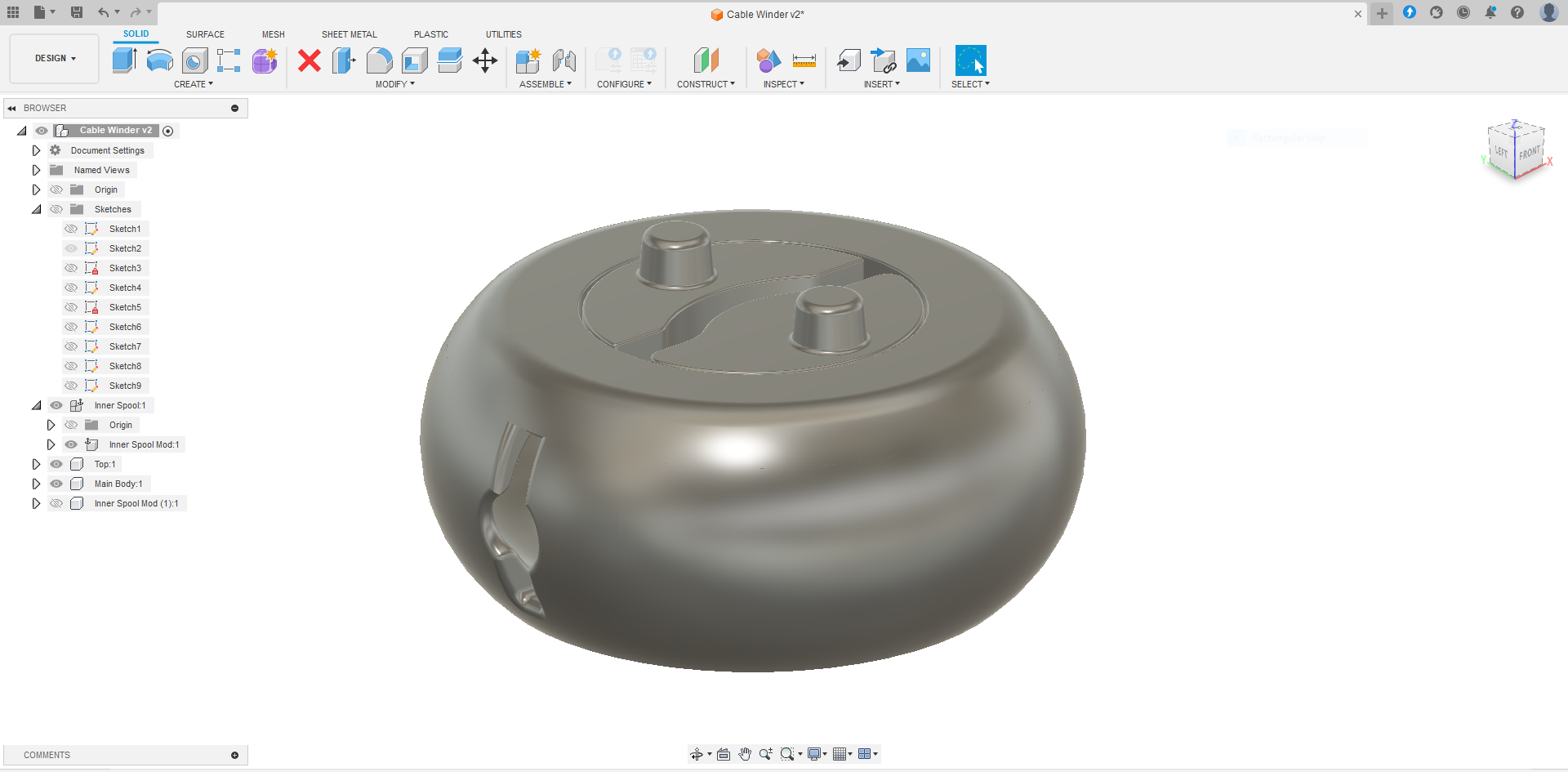
Task: Switch to the SHEET METAL tab
Action: [x=350, y=34]
